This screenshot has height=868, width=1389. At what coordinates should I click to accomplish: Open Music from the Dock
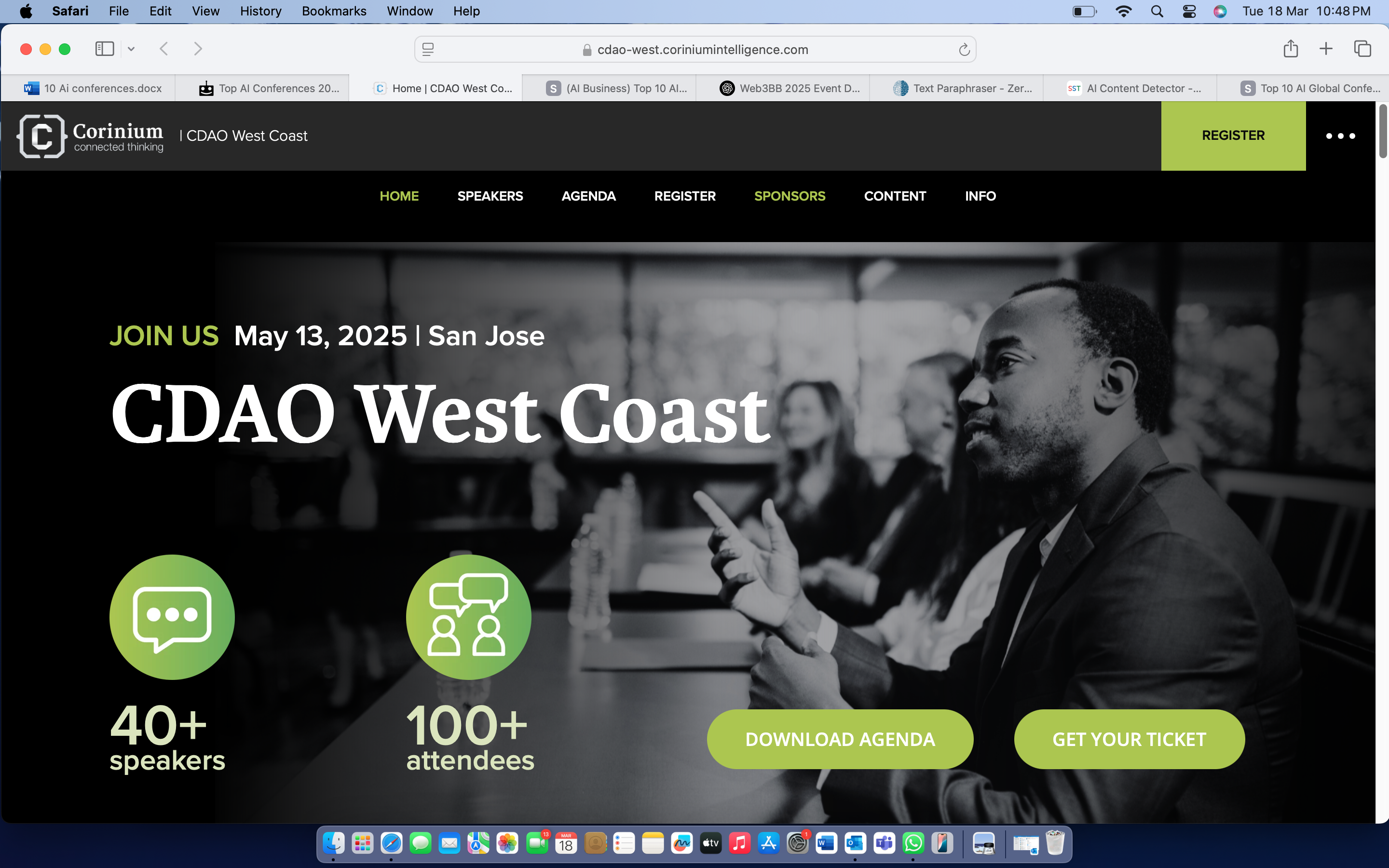(x=740, y=843)
